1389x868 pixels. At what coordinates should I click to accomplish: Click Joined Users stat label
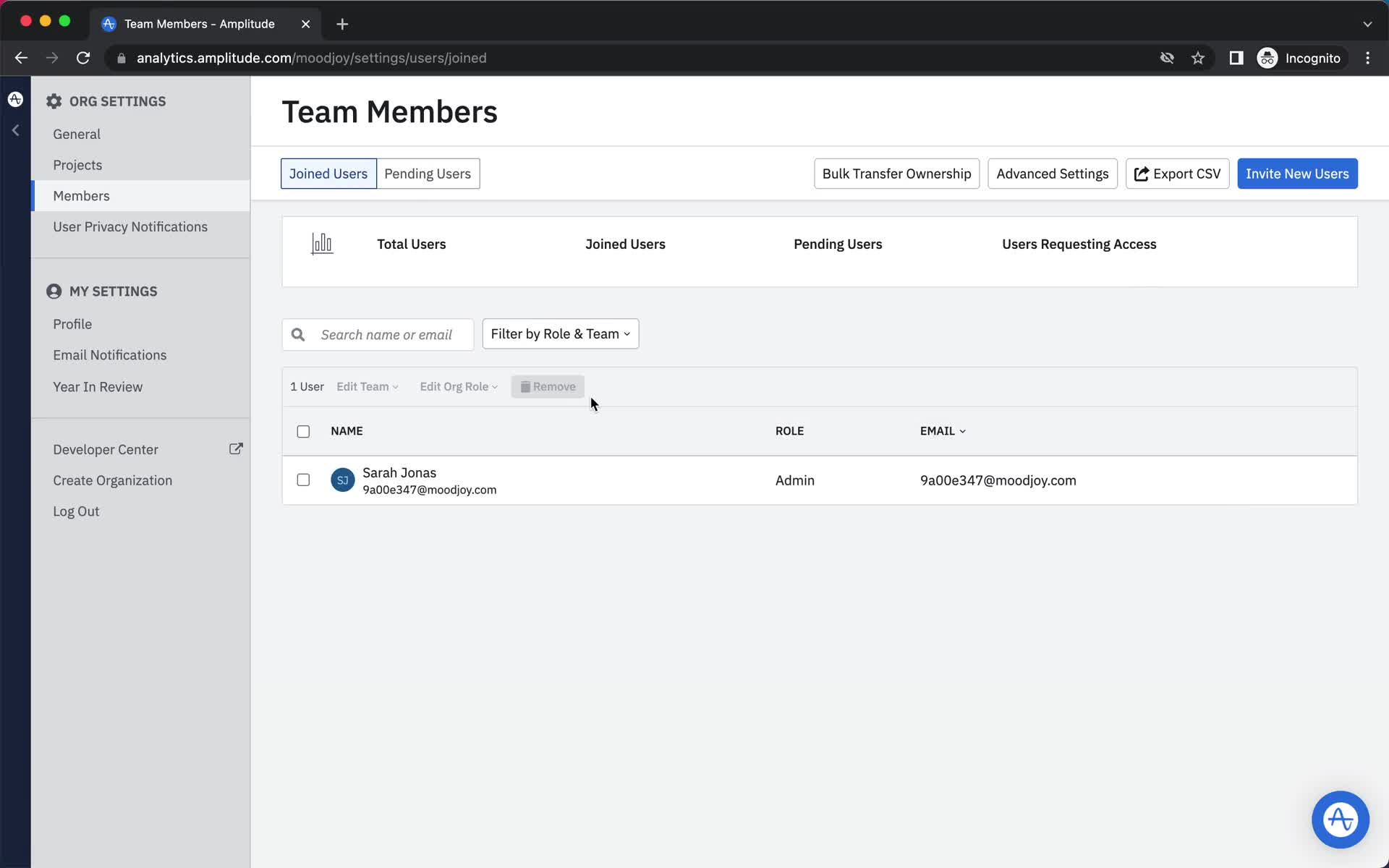[x=625, y=244]
